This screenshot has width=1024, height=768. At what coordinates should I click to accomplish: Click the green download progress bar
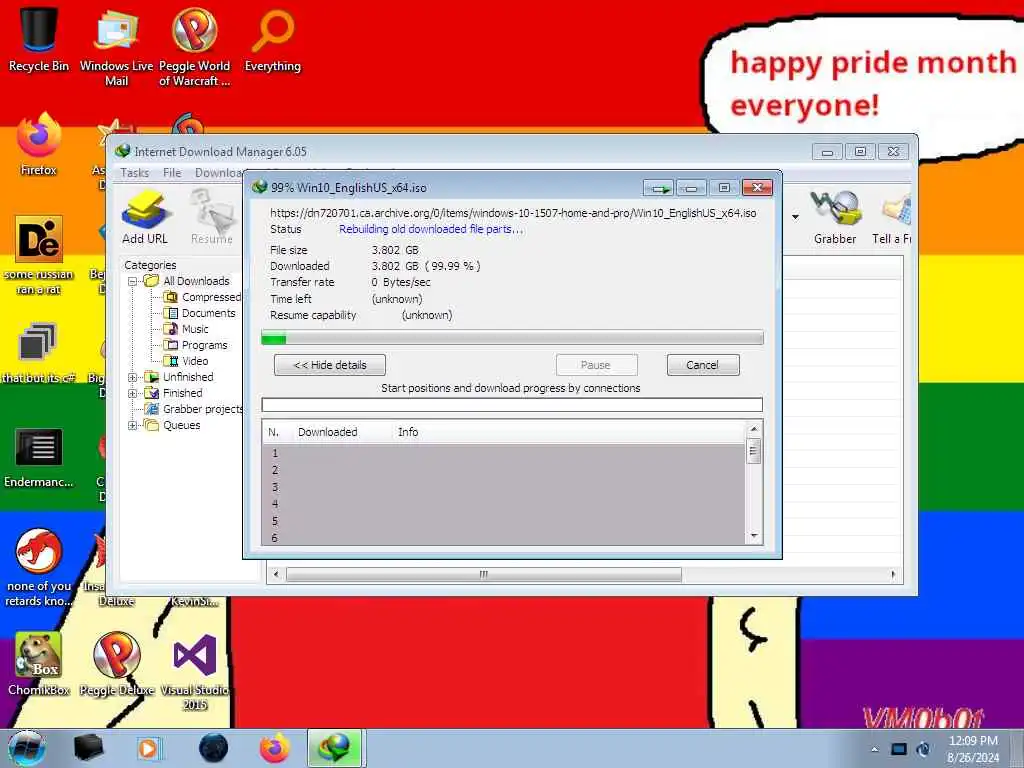pyautogui.click(x=512, y=338)
